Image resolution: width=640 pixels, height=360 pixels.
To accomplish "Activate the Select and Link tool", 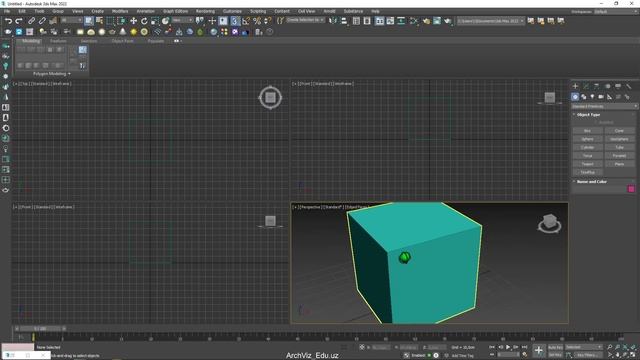I will point(32,20).
